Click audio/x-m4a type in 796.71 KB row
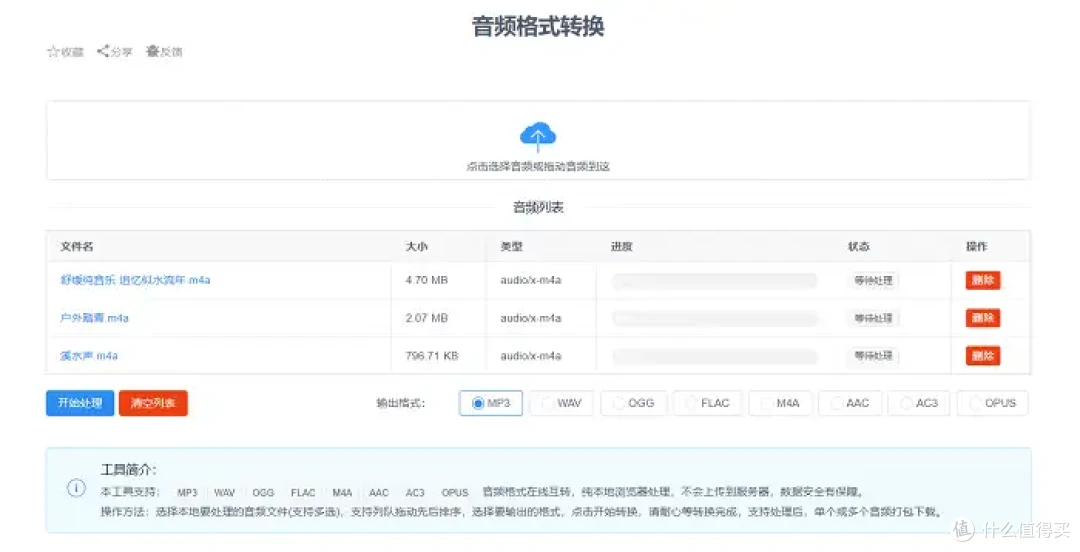The height and width of the screenshot is (552, 1080). (x=530, y=356)
